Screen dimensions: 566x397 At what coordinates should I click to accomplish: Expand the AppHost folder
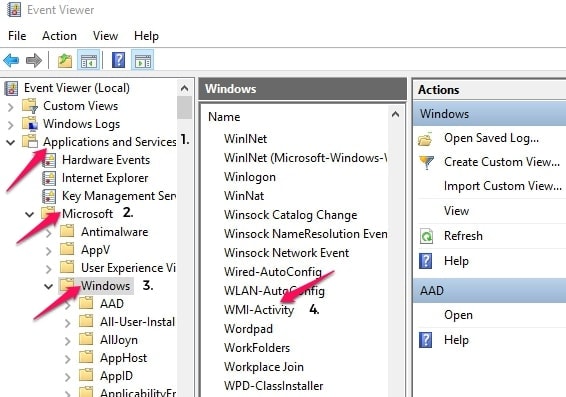pyautogui.click(x=68, y=359)
